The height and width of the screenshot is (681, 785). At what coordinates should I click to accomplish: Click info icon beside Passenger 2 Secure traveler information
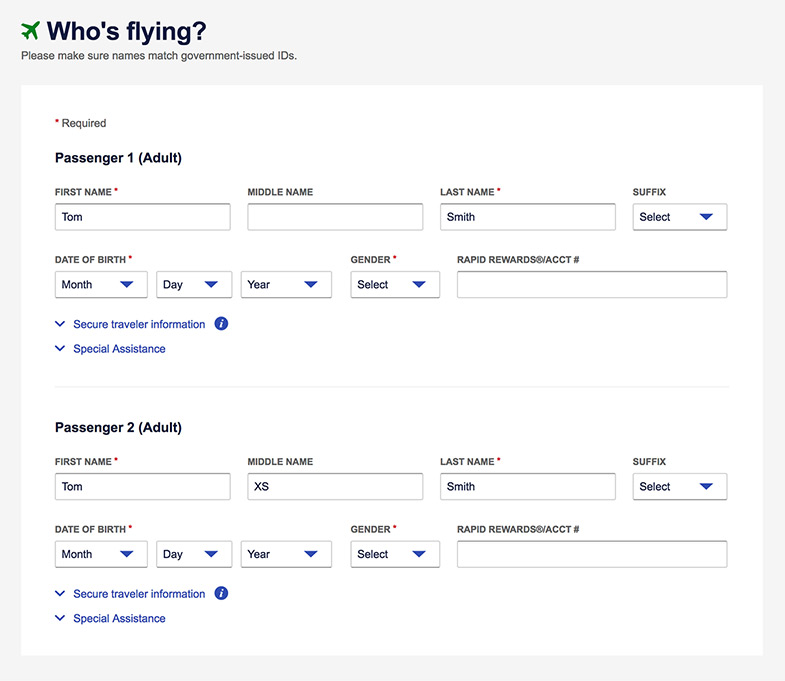click(x=222, y=594)
